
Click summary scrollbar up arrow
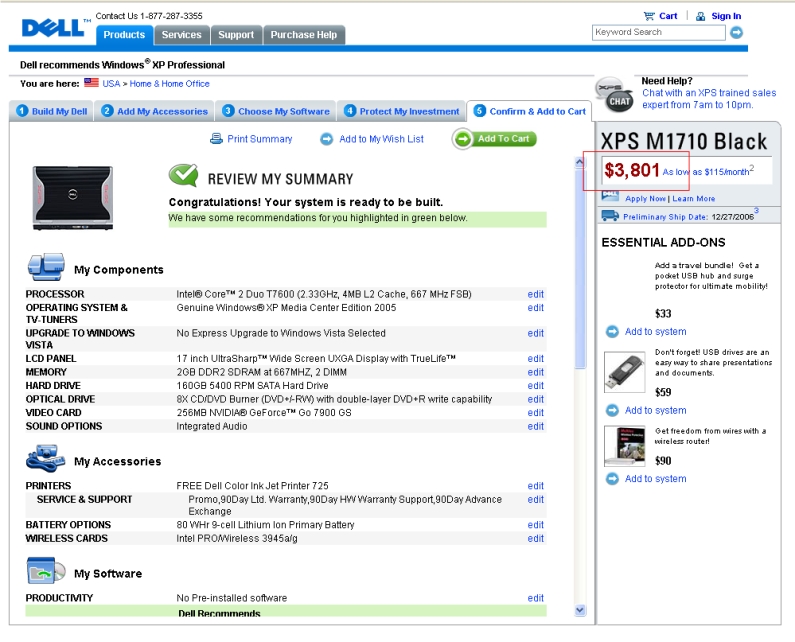[x=580, y=162]
